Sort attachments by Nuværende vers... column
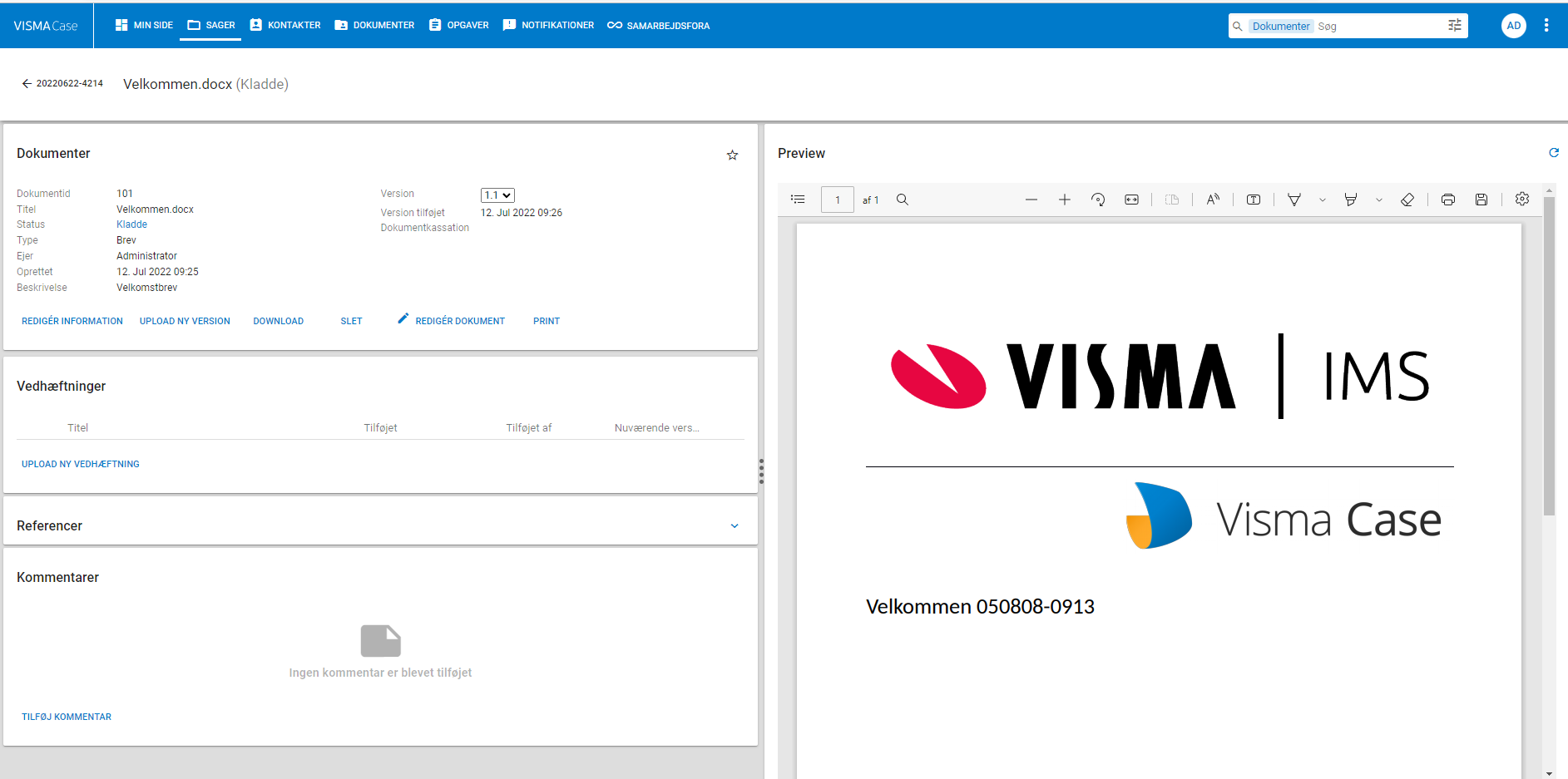1568x779 pixels. pyautogui.click(x=657, y=428)
